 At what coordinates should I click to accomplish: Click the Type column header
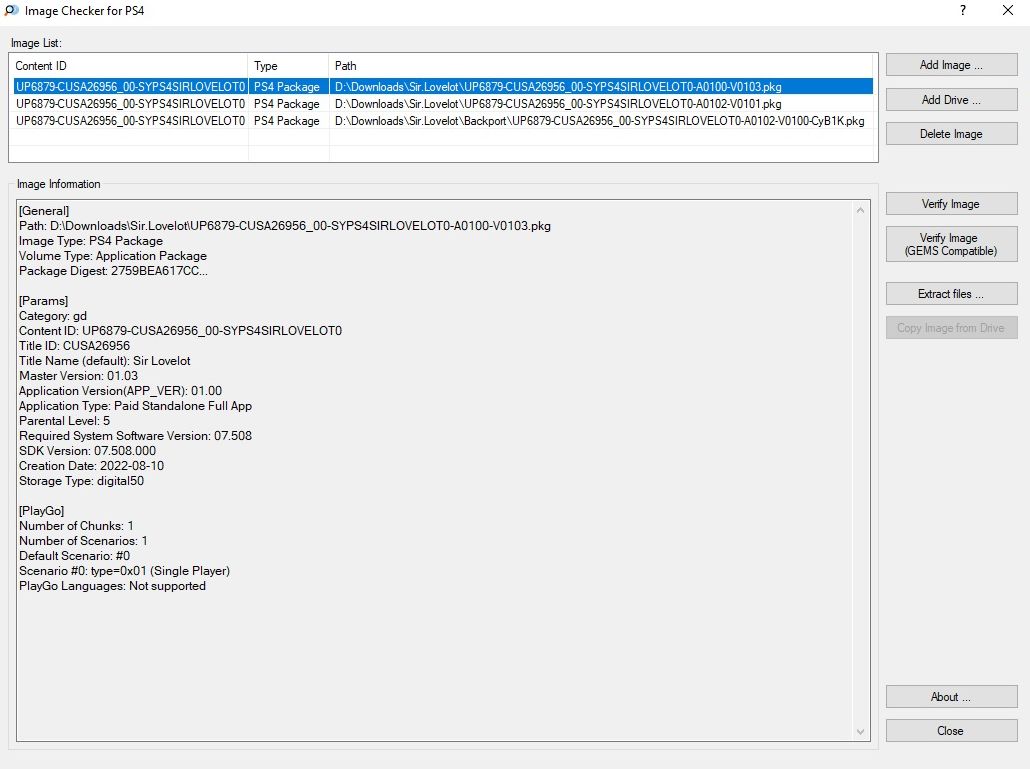pos(288,66)
